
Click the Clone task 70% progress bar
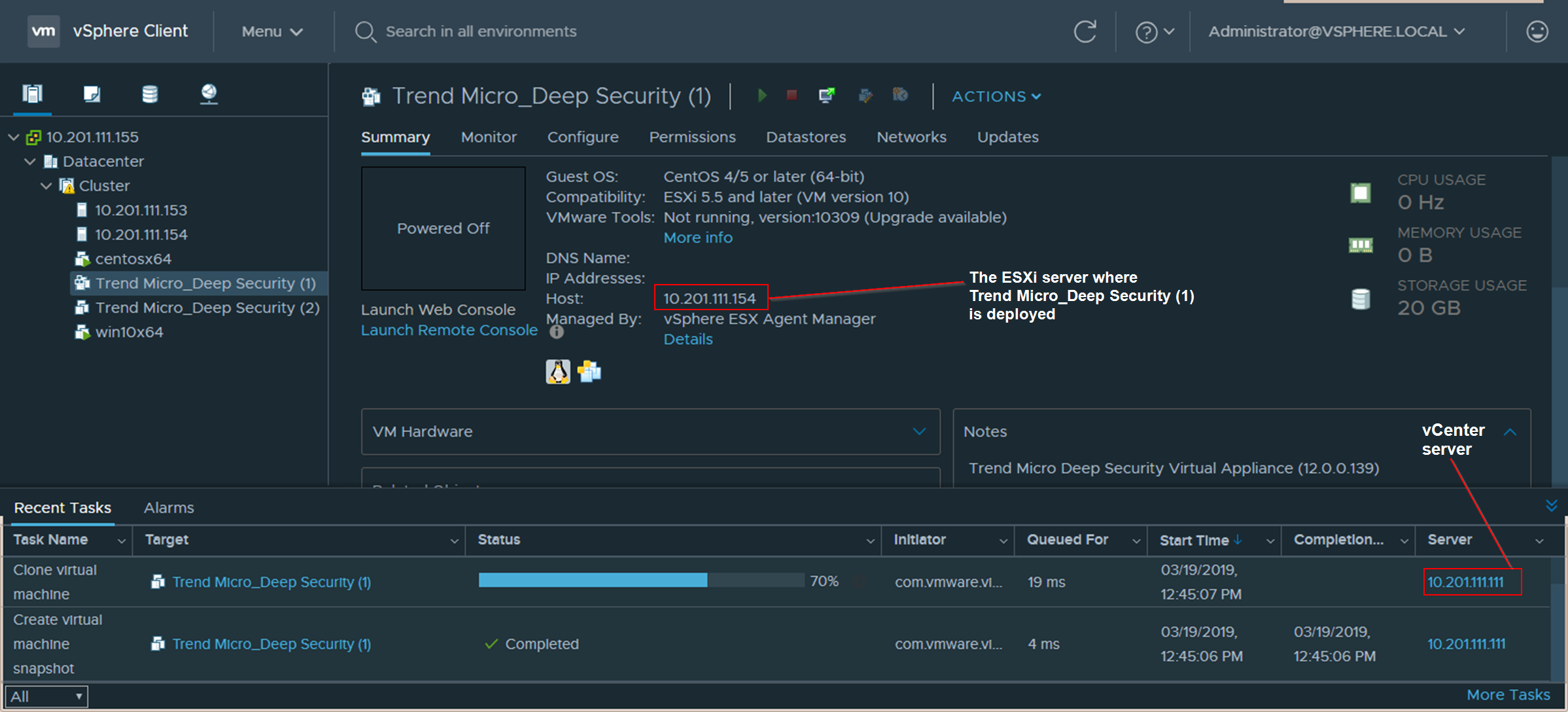641,580
